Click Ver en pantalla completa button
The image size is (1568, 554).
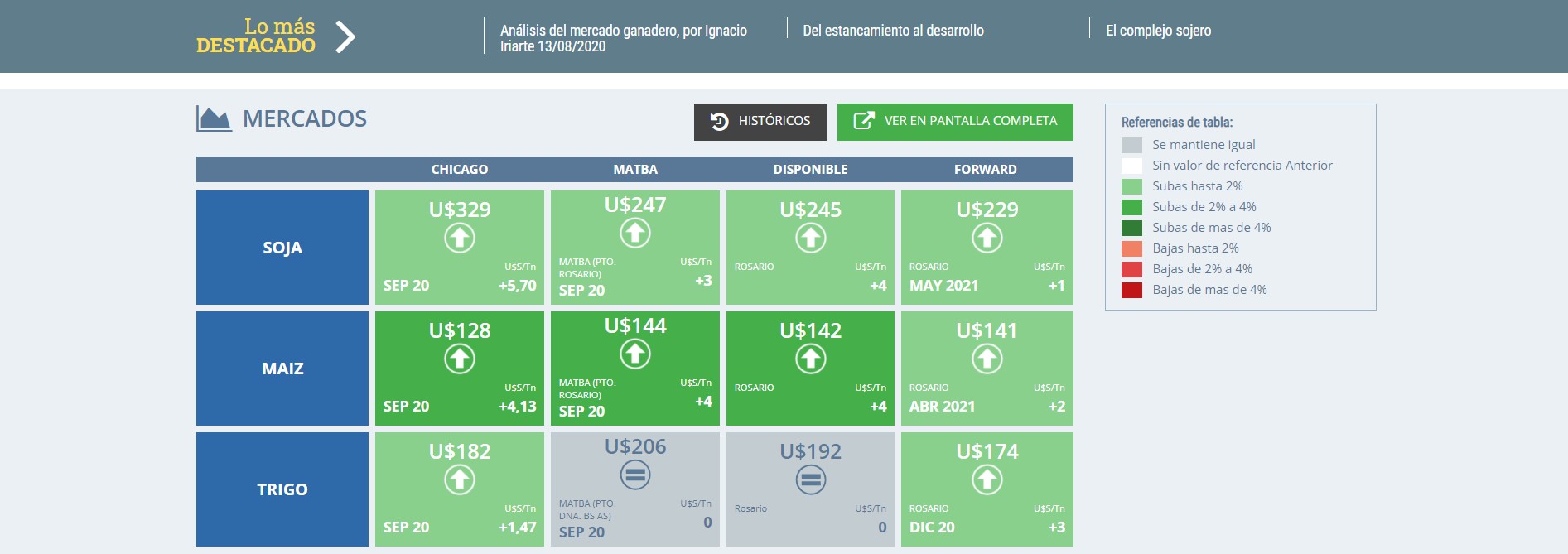tap(955, 122)
